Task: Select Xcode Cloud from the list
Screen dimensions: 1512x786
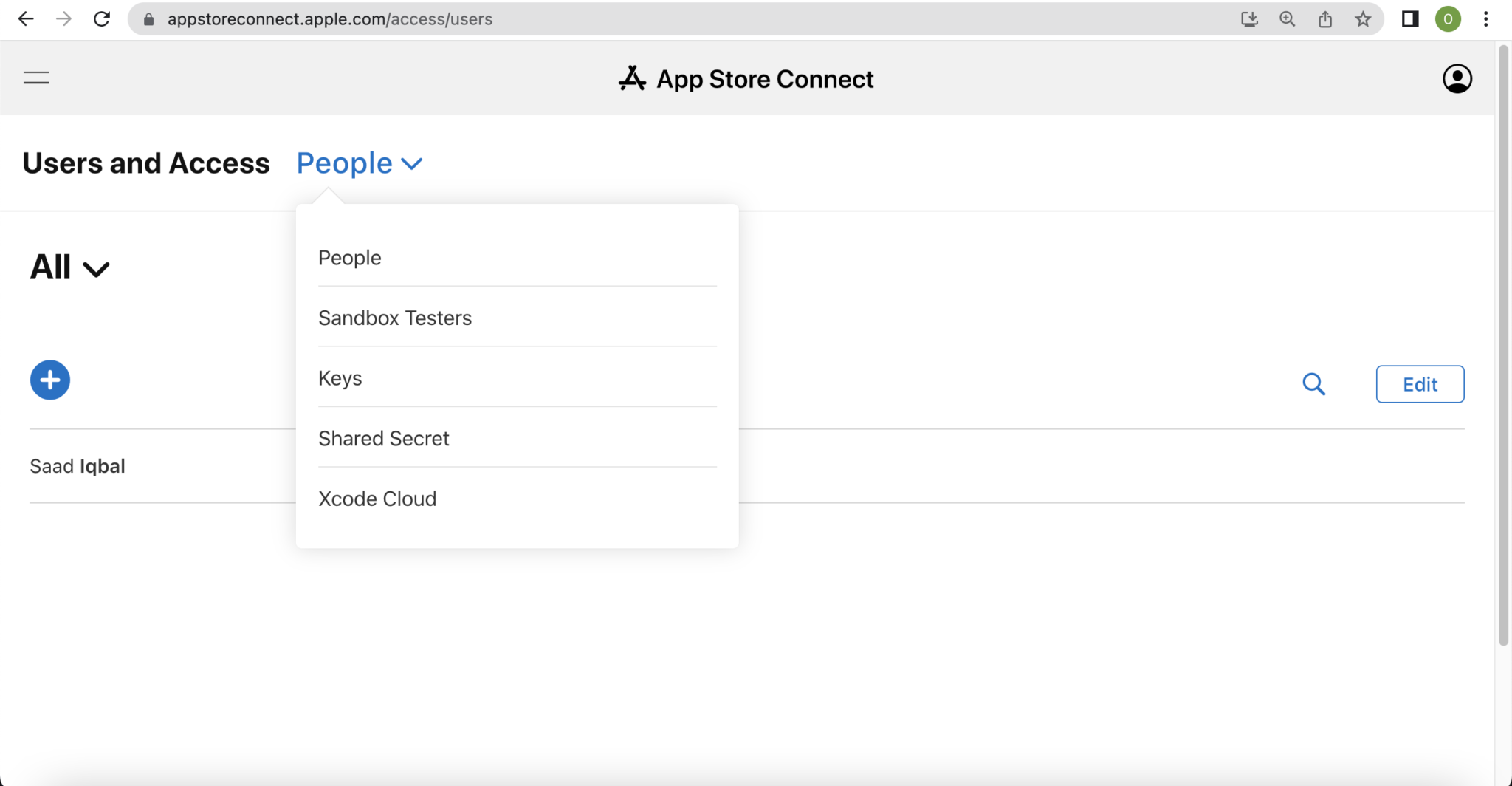Action: tap(377, 499)
